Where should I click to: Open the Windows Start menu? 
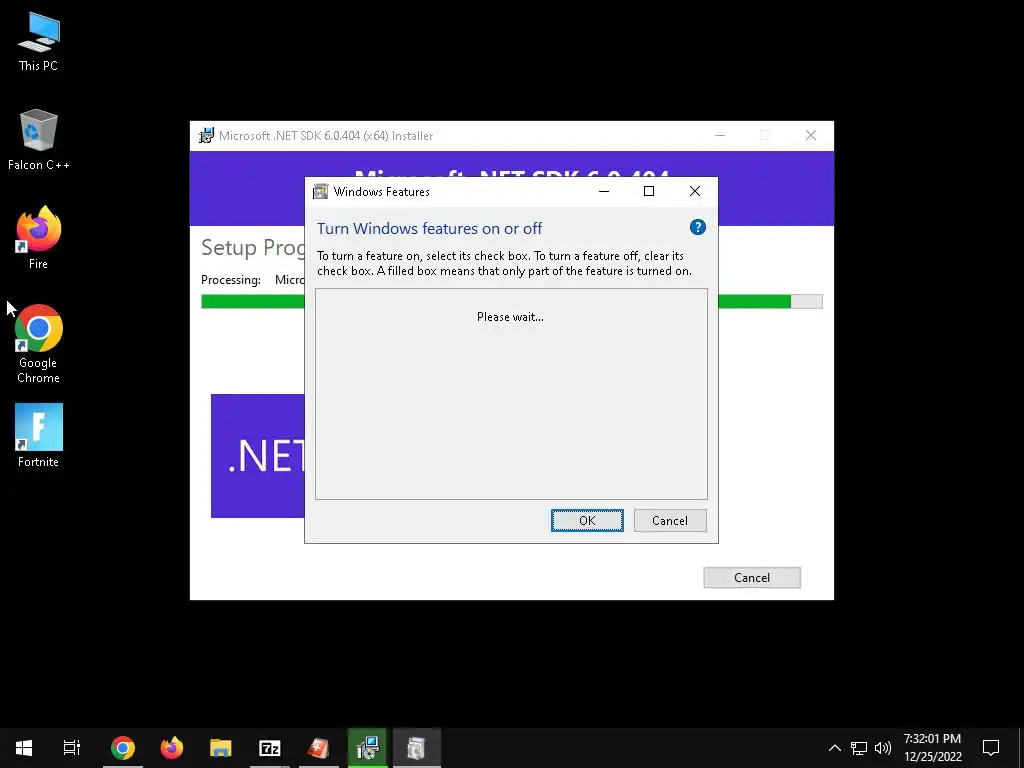click(x=24, y=748)
